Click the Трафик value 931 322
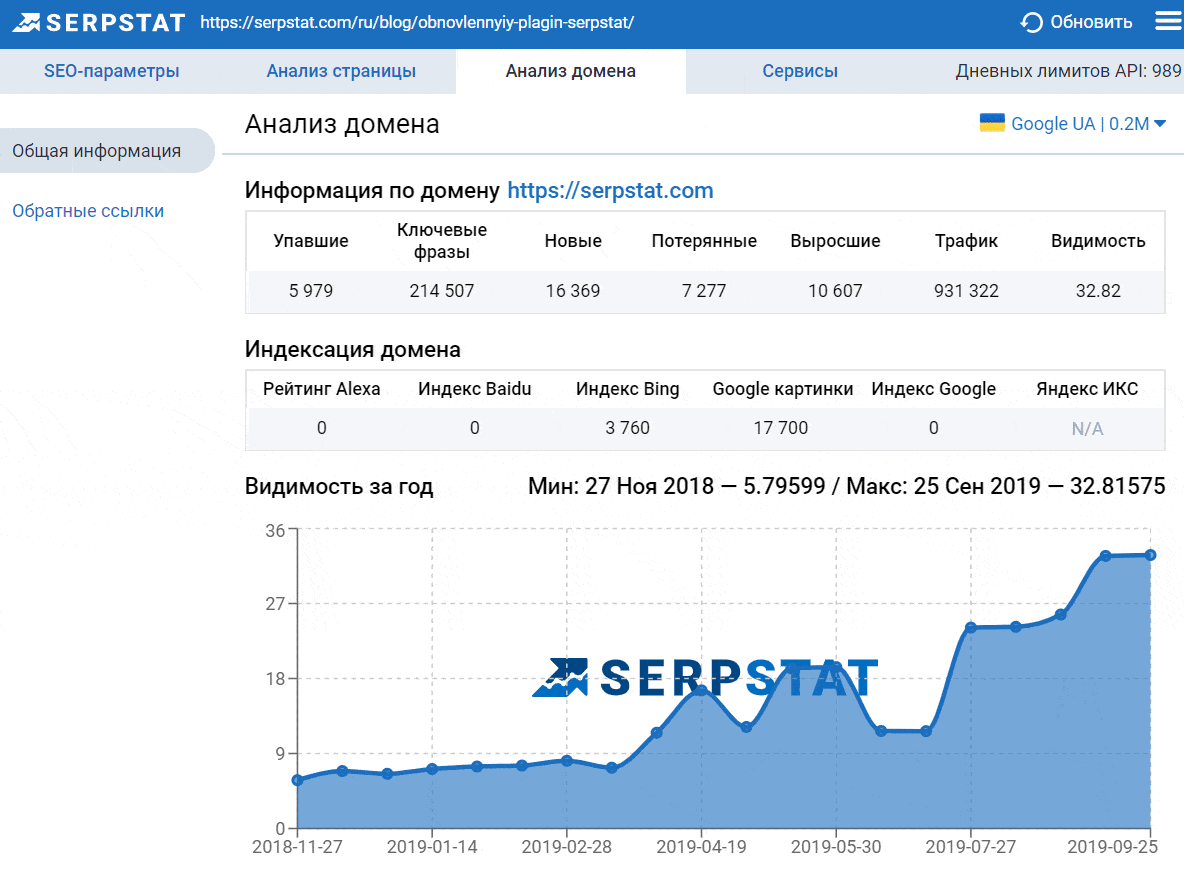This screenshot has width=1184, height=893. pyautogui.click(x=967, y=291)
